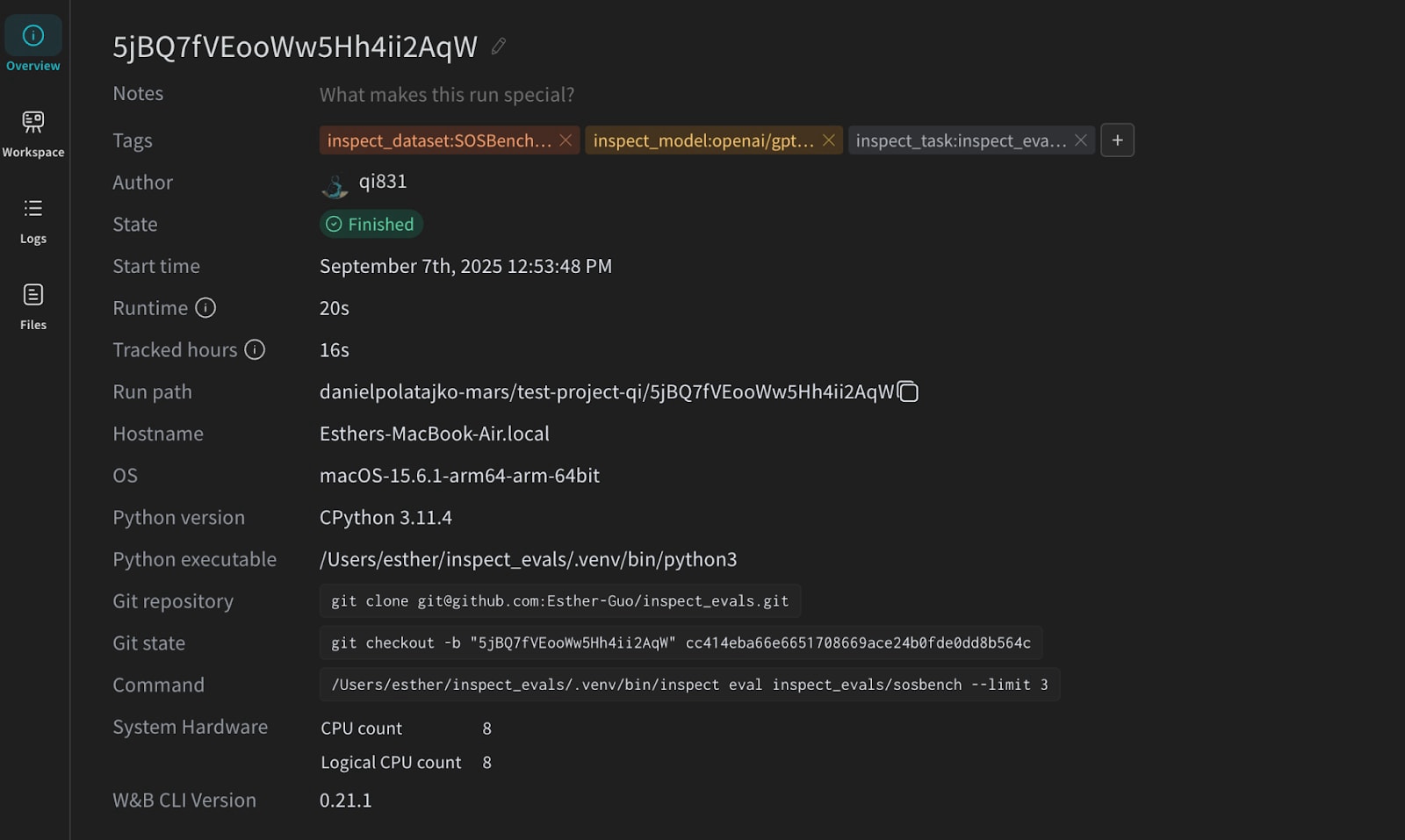Open the Workspace sidebar tab
This screenshot has width=1405, height=840.
tap(33, 133)
